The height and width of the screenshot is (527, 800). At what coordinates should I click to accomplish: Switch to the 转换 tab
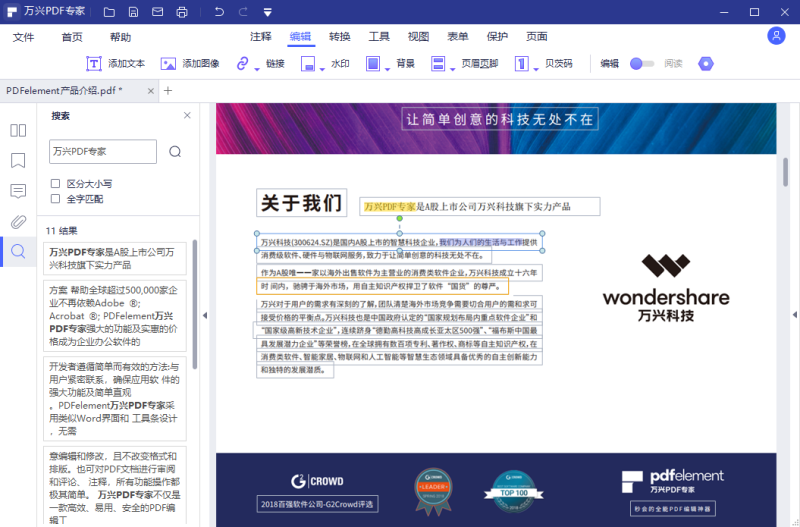[340, 36]
